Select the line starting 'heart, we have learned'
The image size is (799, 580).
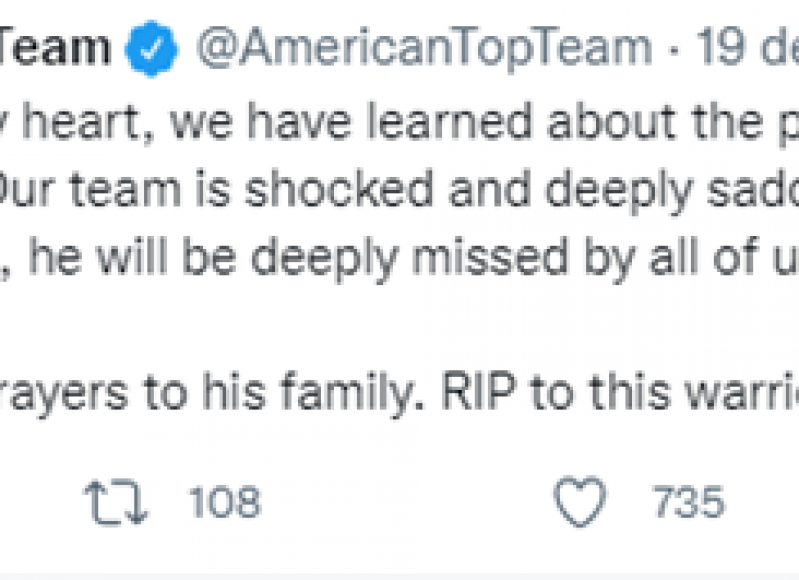pos(400,122)
